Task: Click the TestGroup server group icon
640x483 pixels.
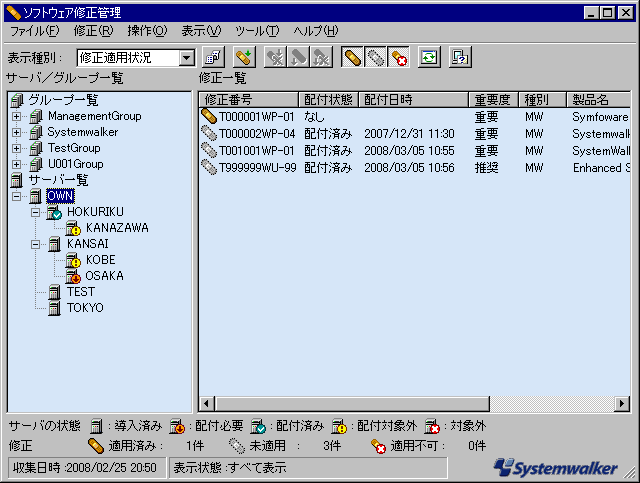Action: [36, 148]
